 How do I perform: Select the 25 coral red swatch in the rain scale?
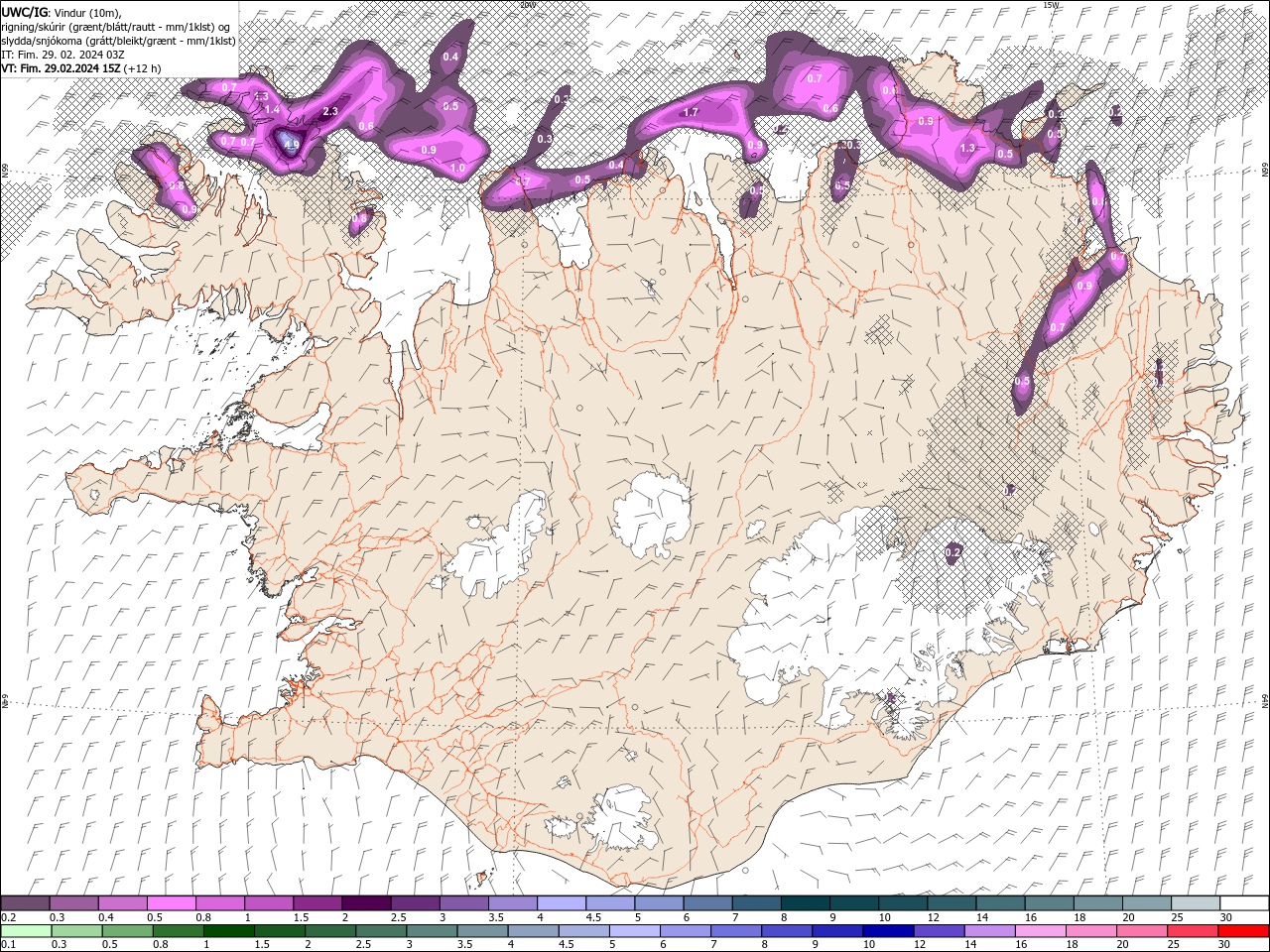click(1192, 931)
